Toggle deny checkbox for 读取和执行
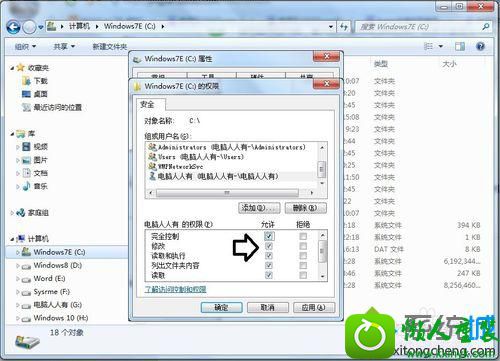 (x=303, y=256)
